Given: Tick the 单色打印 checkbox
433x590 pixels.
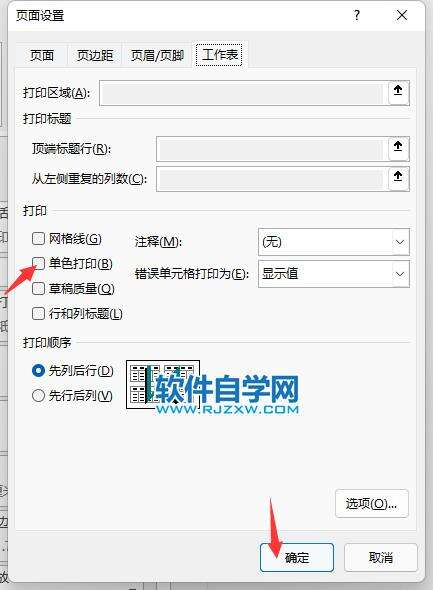Looking at the screenshot, I should pos(38,263).
